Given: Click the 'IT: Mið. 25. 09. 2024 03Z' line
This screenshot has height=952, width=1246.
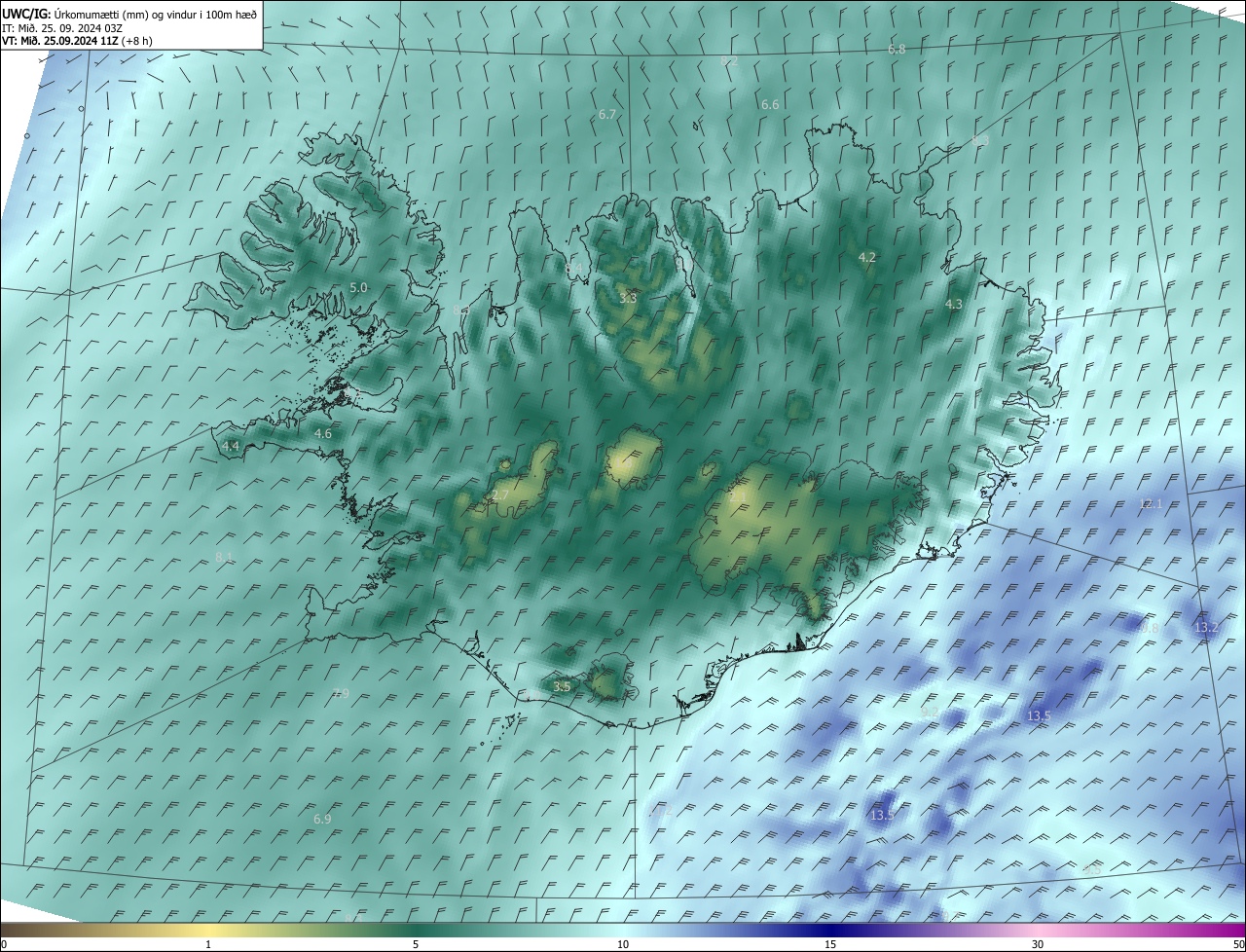Looking at the screenshot, I should point(61,28).
